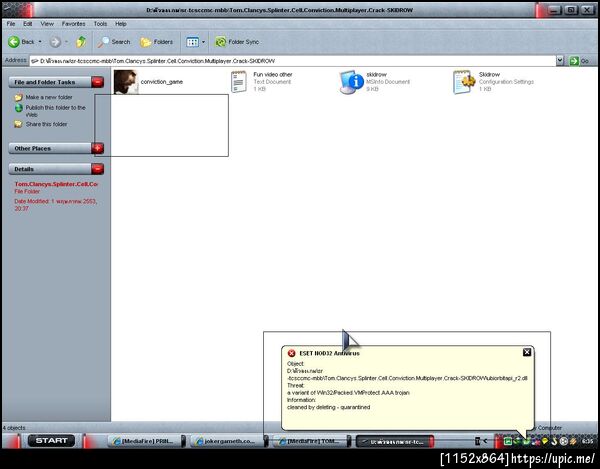Launch Folder Sync

237,42
